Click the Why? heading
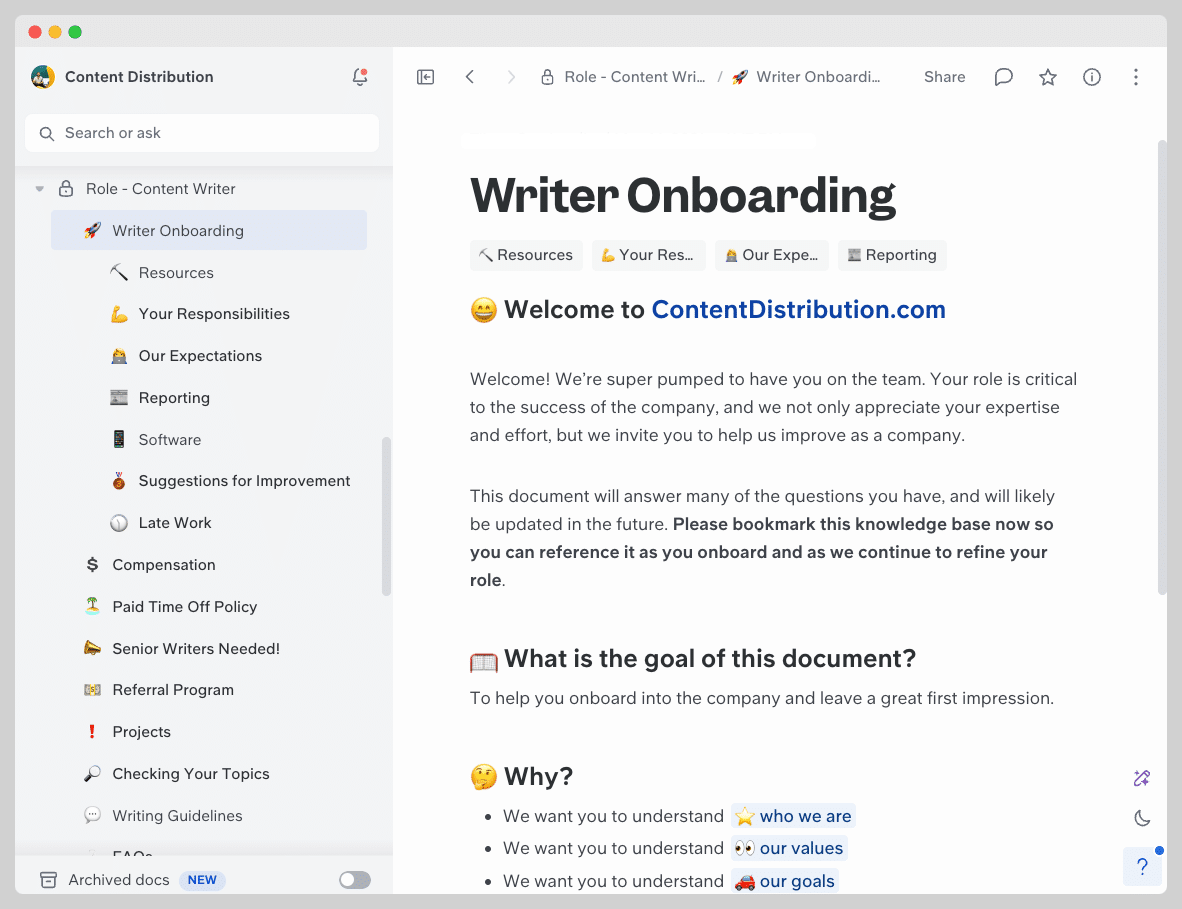The image size is (1182, 909). click(x=538, y=776)
